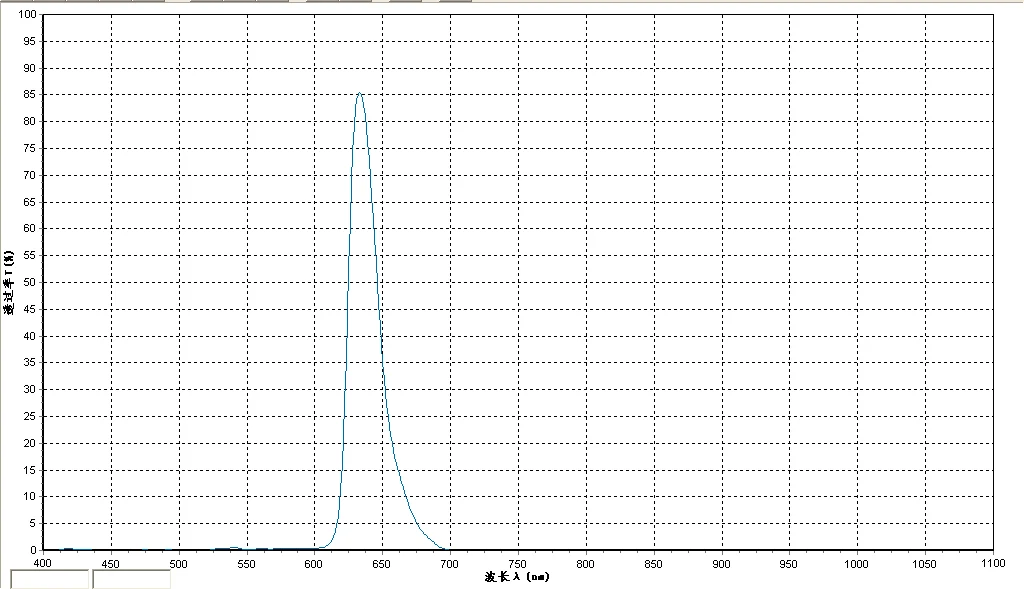Click the y-axis tick label "0"
Image resolution: width=1024 pixels, height=589 pixels.
[33, 550]
